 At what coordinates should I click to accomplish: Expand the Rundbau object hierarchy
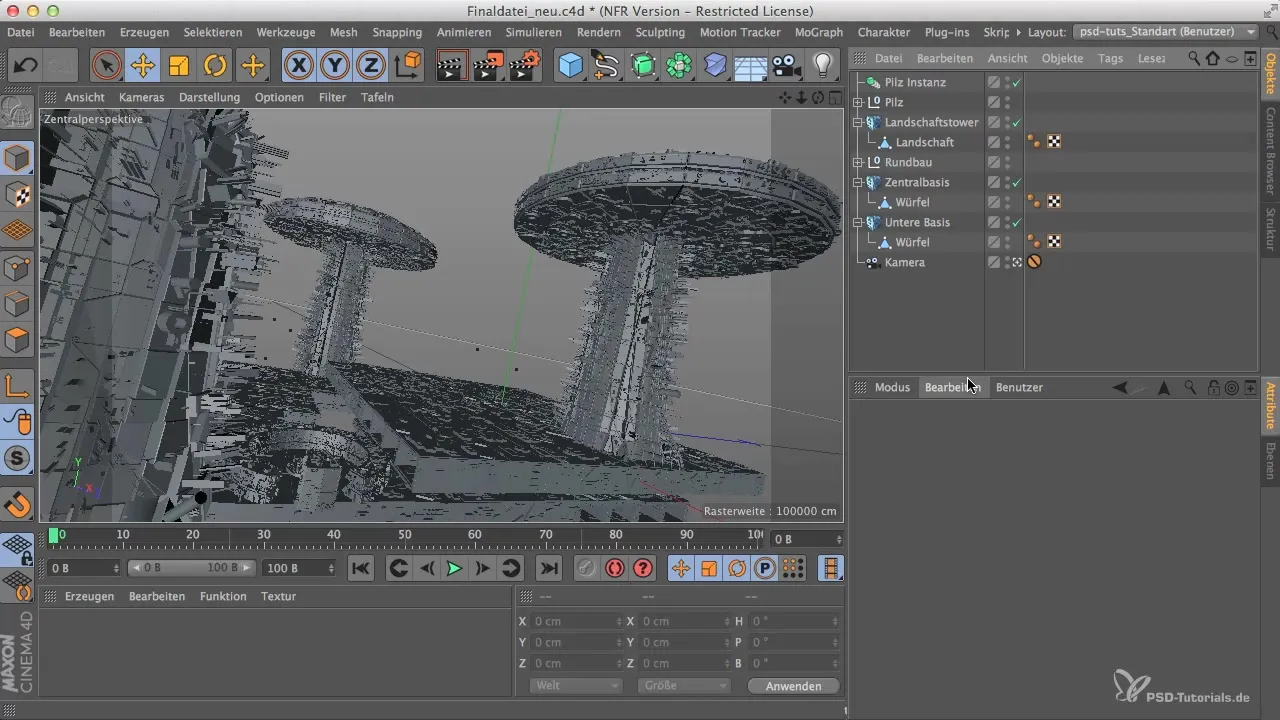point(857,162)
